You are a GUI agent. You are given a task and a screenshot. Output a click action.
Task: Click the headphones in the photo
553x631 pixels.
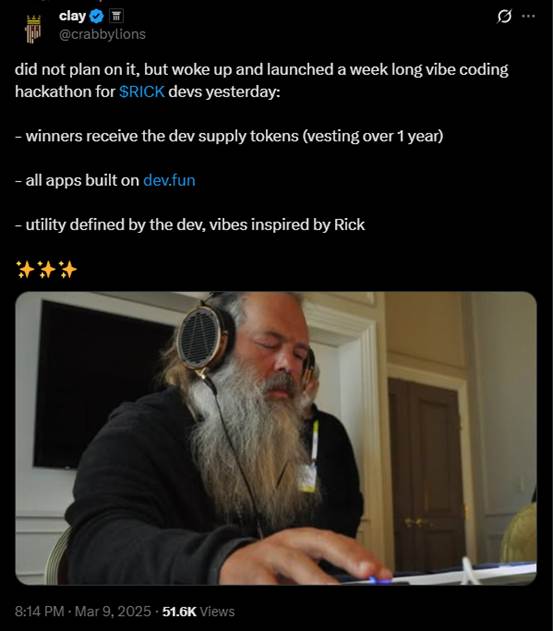[x=205, y=336]
